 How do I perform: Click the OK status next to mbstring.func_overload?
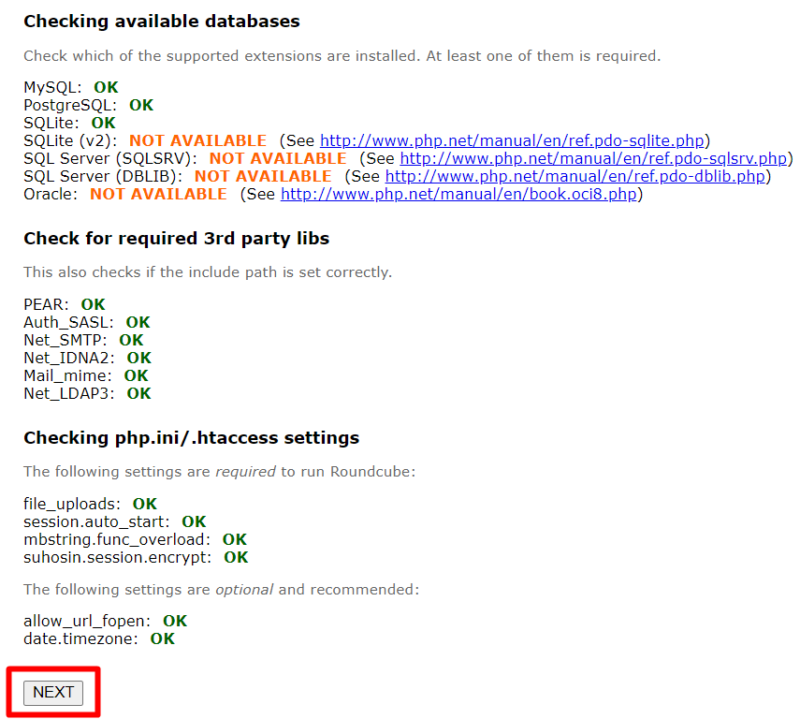[x=234, y=539]
